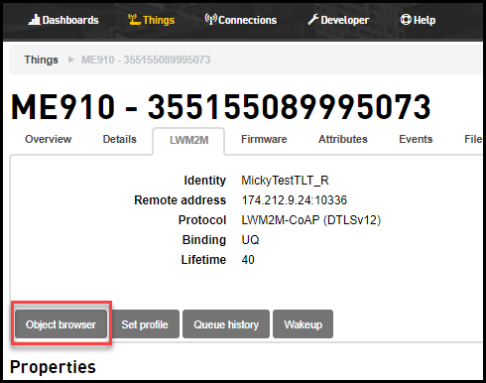This screenshot has width=486, height=383.
Task: Select identity value MickyTestTLT_R
Action: click(x=285, y=180)
